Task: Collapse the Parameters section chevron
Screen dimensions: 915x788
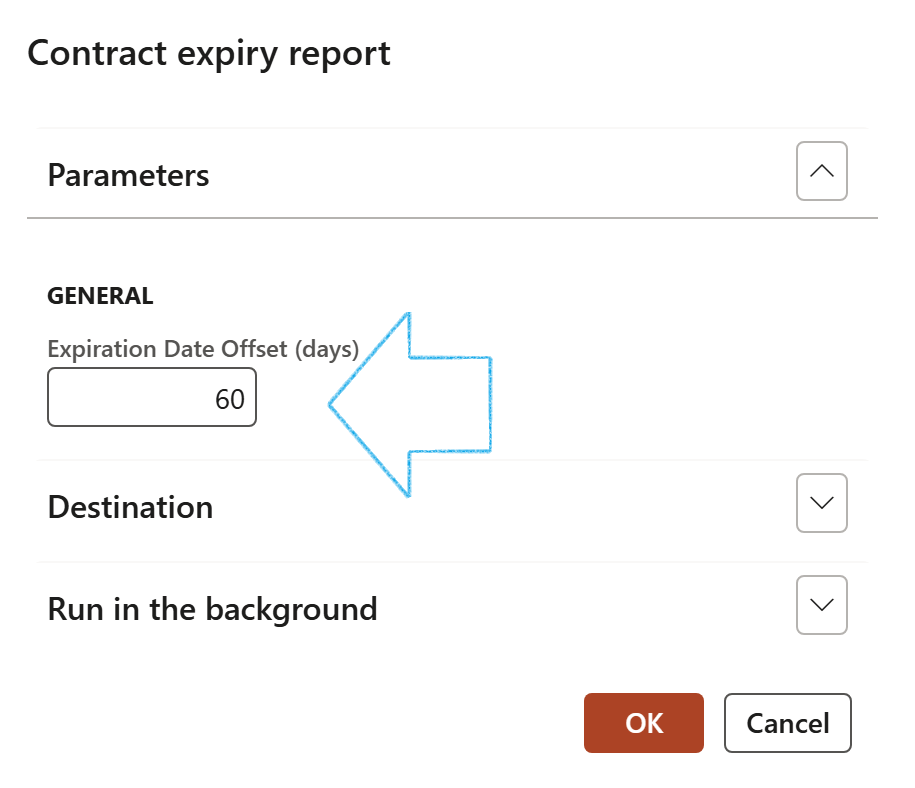Action: point(821,172)
